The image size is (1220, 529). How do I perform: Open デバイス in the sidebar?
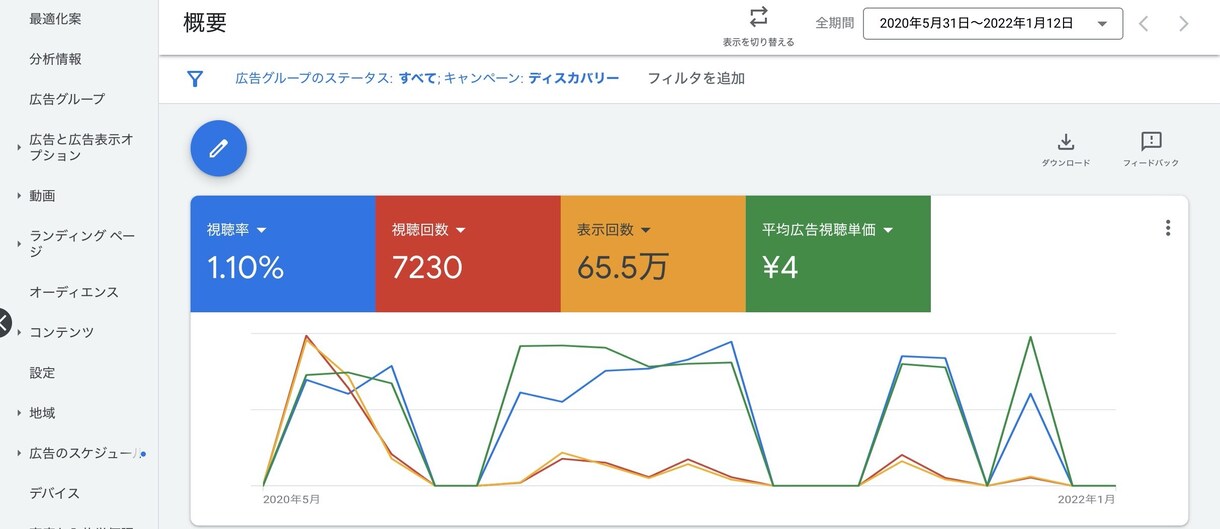coord(54,493)
